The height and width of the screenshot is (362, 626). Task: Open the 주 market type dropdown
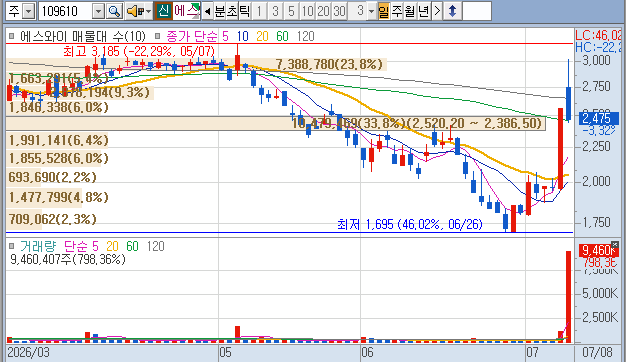click(x=29, y=11)
